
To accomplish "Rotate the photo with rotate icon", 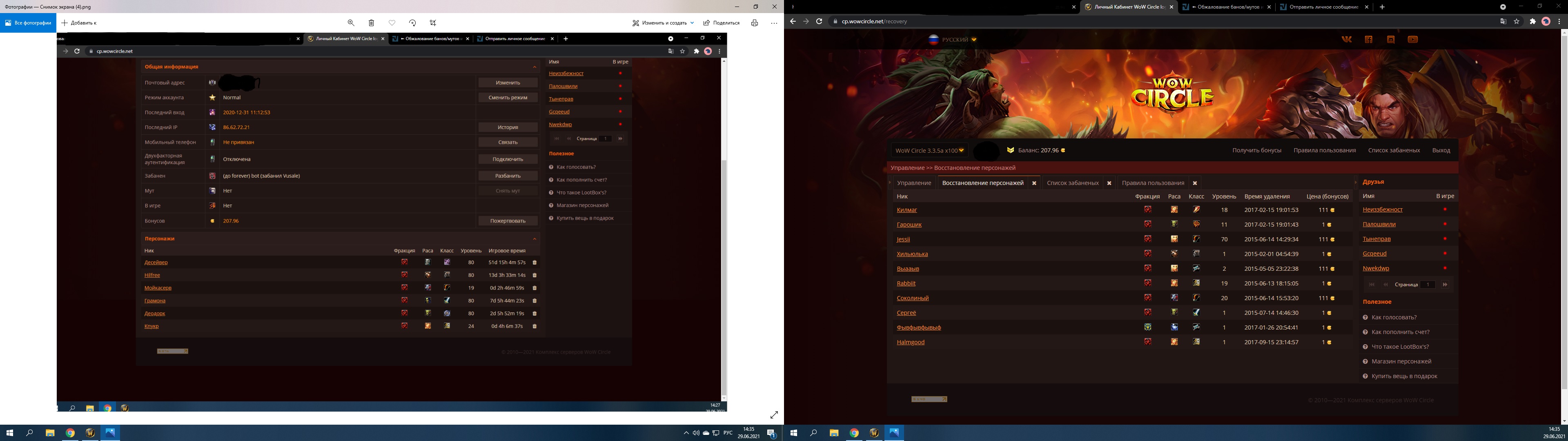I will click(413, 22).
